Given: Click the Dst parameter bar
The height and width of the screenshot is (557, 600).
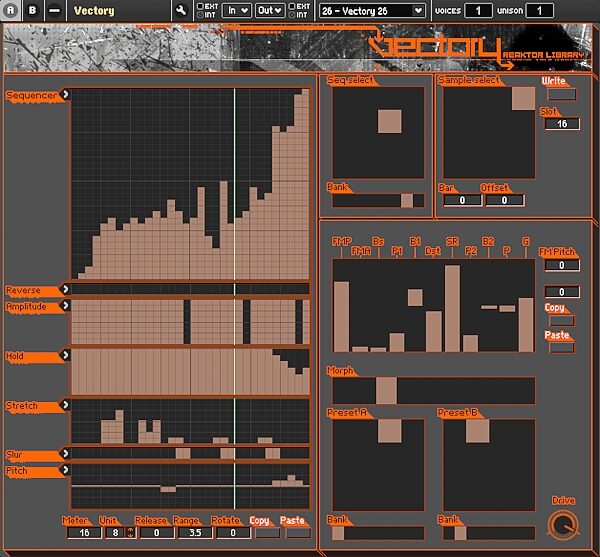Looking at the screenshot, I should 434,331.
